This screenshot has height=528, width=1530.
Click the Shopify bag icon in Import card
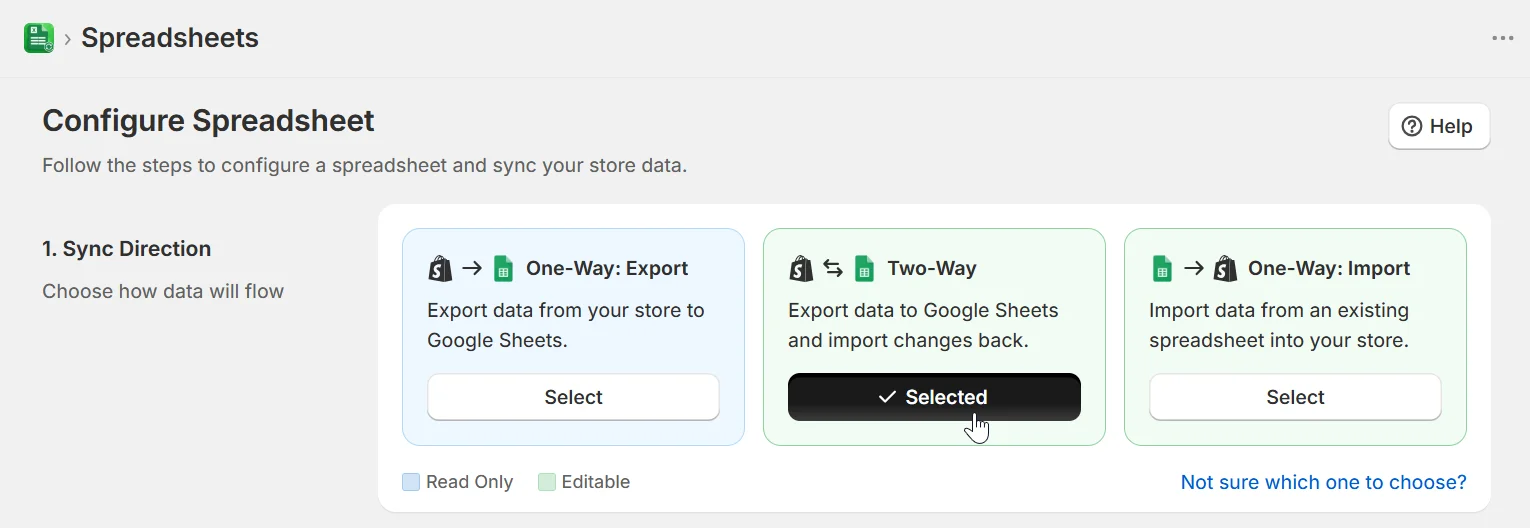tap(1226, 268)
